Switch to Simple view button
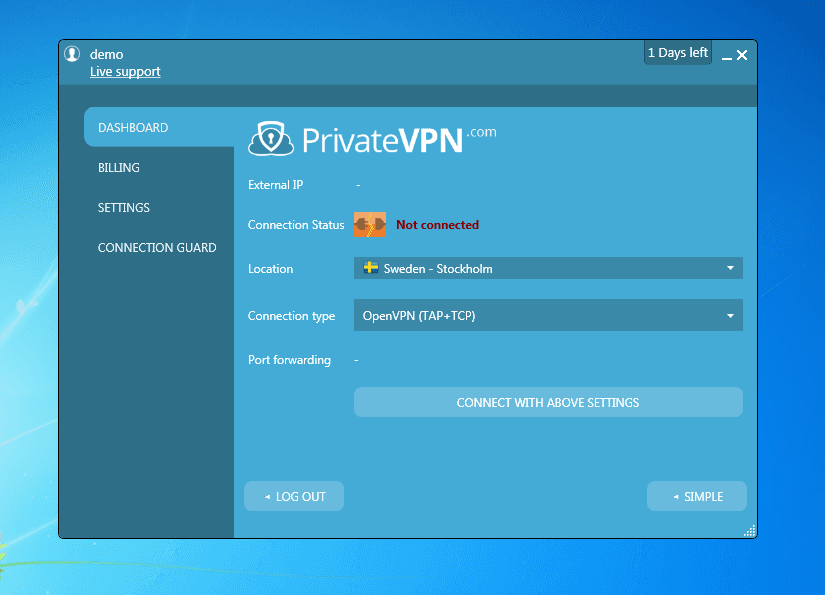 (696, 496)
